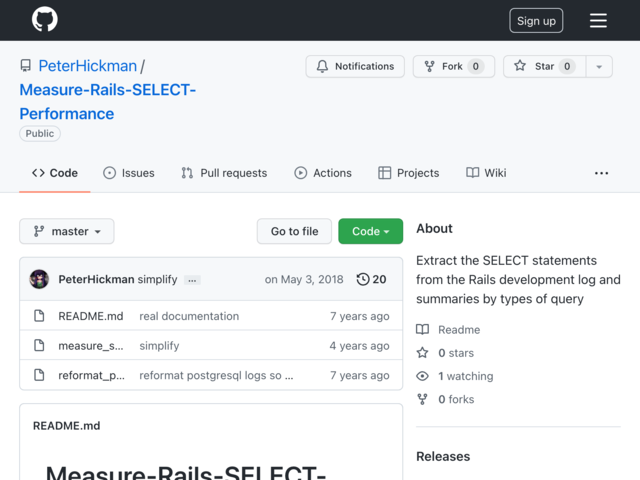
Task: Click '7 years ago' on README.md row
Action: [x=360, y=316]
